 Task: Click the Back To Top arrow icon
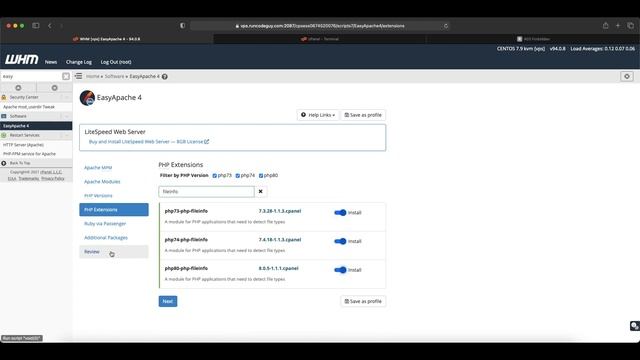tap(4, 163)
